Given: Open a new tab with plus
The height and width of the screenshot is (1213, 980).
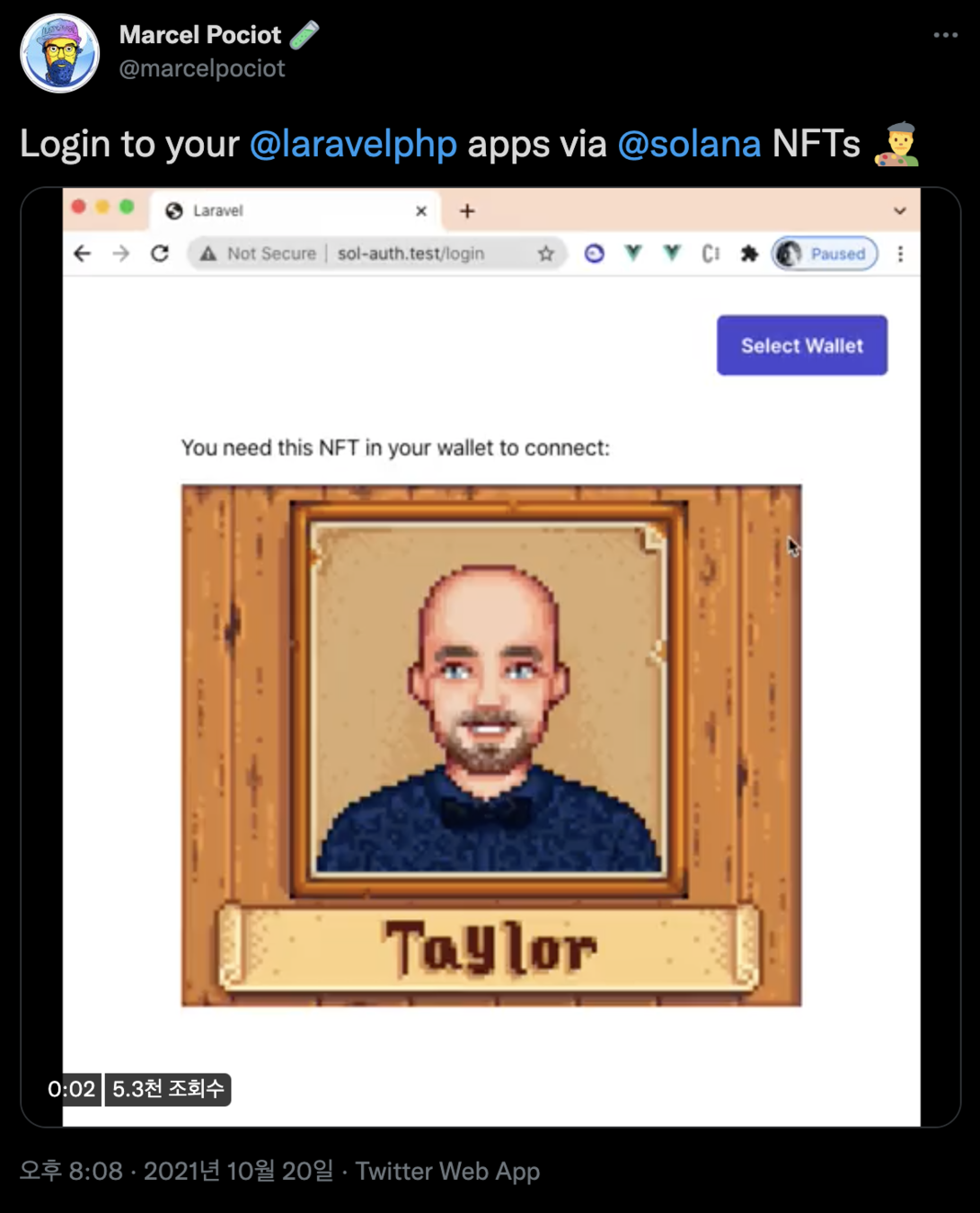Looking at the screenshot, I should pyautogui.click(x=467, y=211).
